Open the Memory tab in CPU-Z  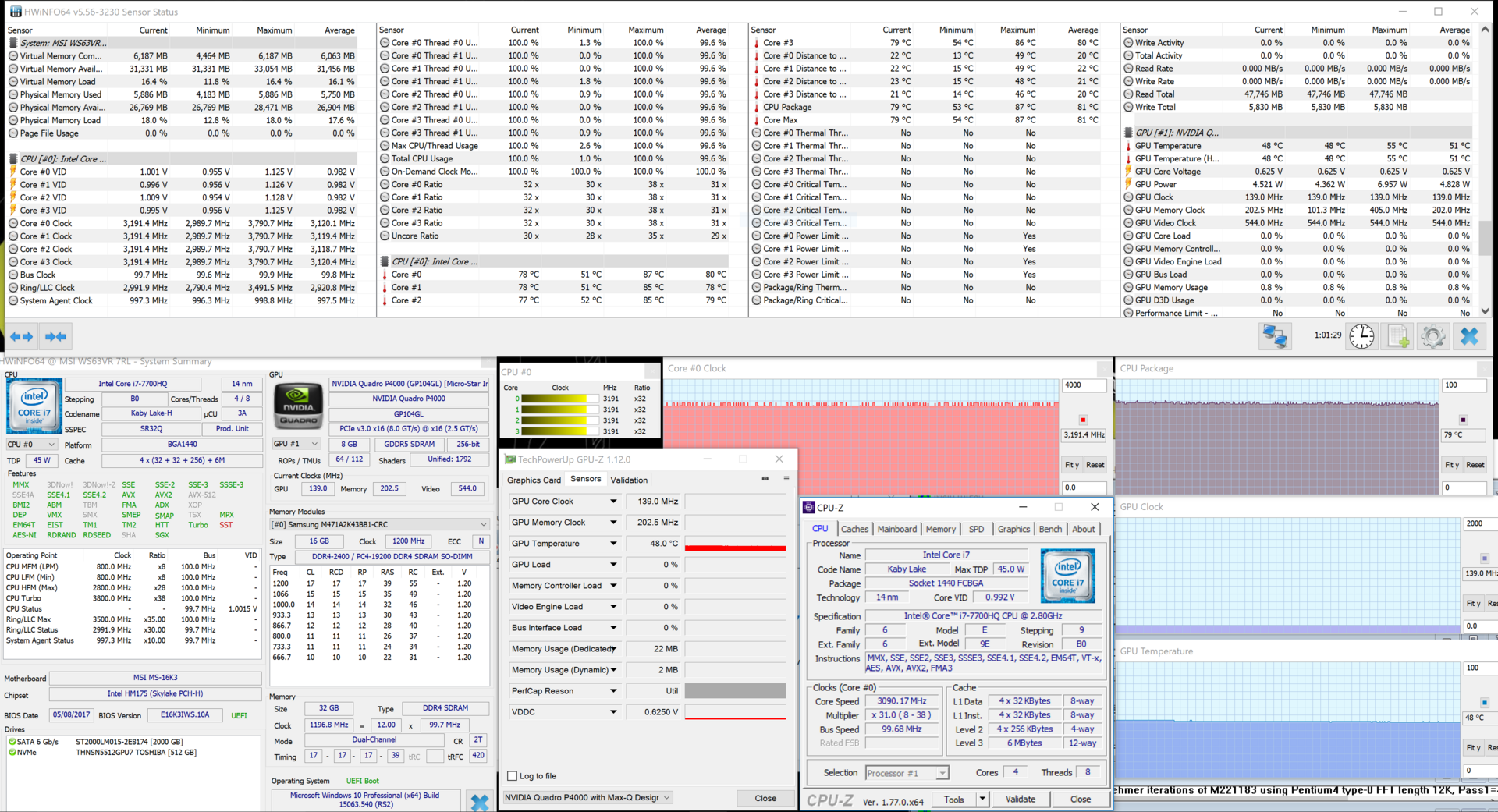point(940,529)
